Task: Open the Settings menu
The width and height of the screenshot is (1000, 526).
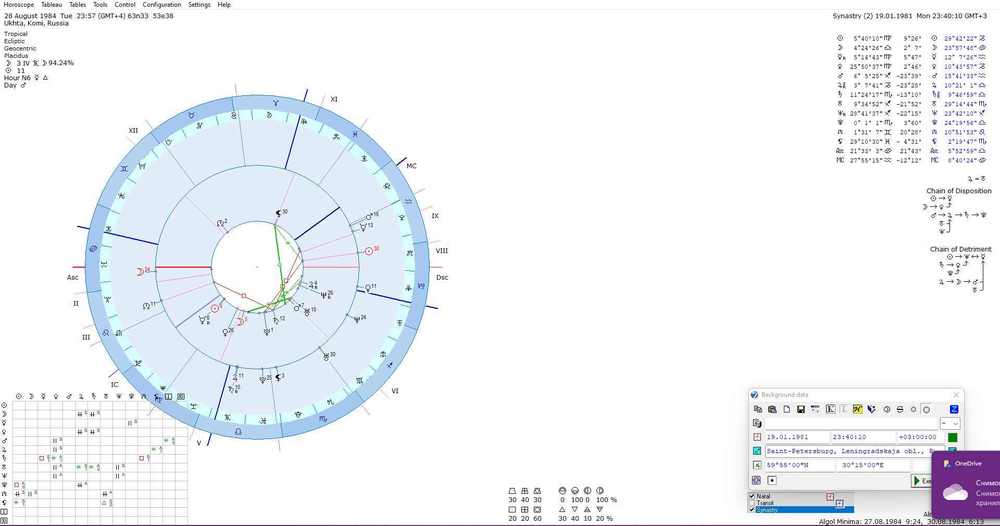Action: point(199,4)
